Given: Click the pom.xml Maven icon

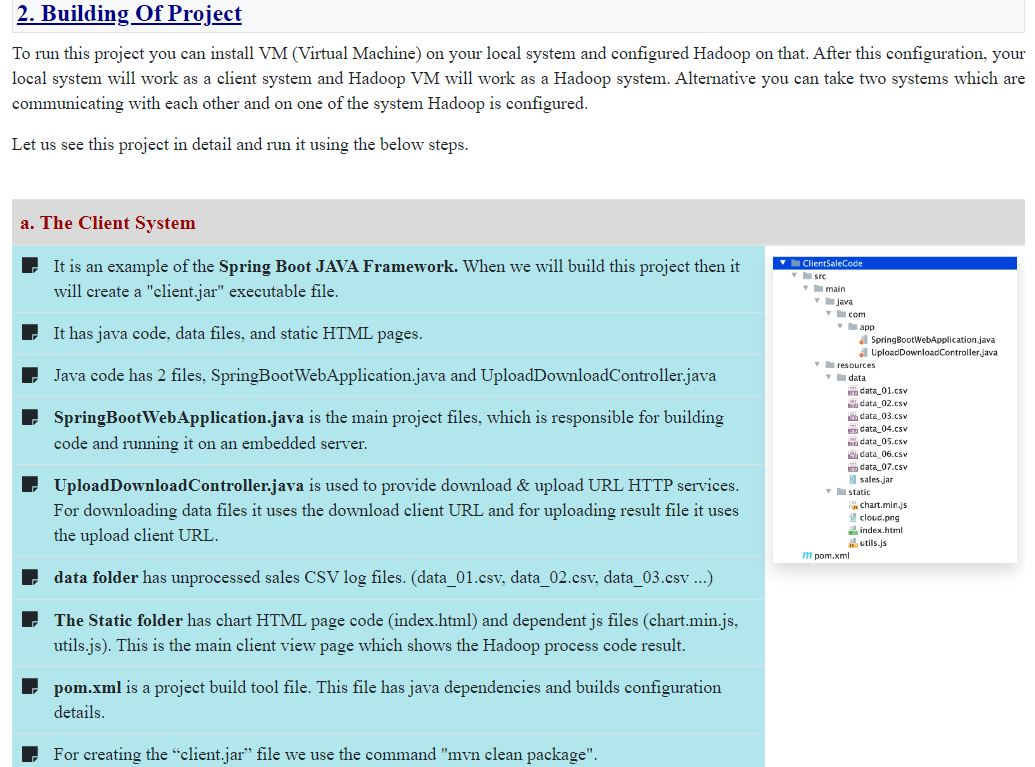Looking at the screenshot, I should click(806, 555).
